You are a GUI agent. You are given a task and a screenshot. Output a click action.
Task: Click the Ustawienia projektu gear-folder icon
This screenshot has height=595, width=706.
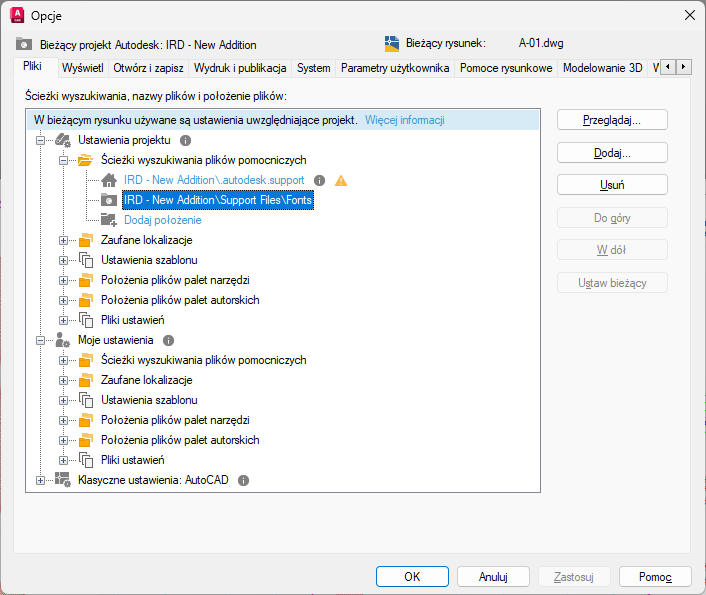[64, 140]
